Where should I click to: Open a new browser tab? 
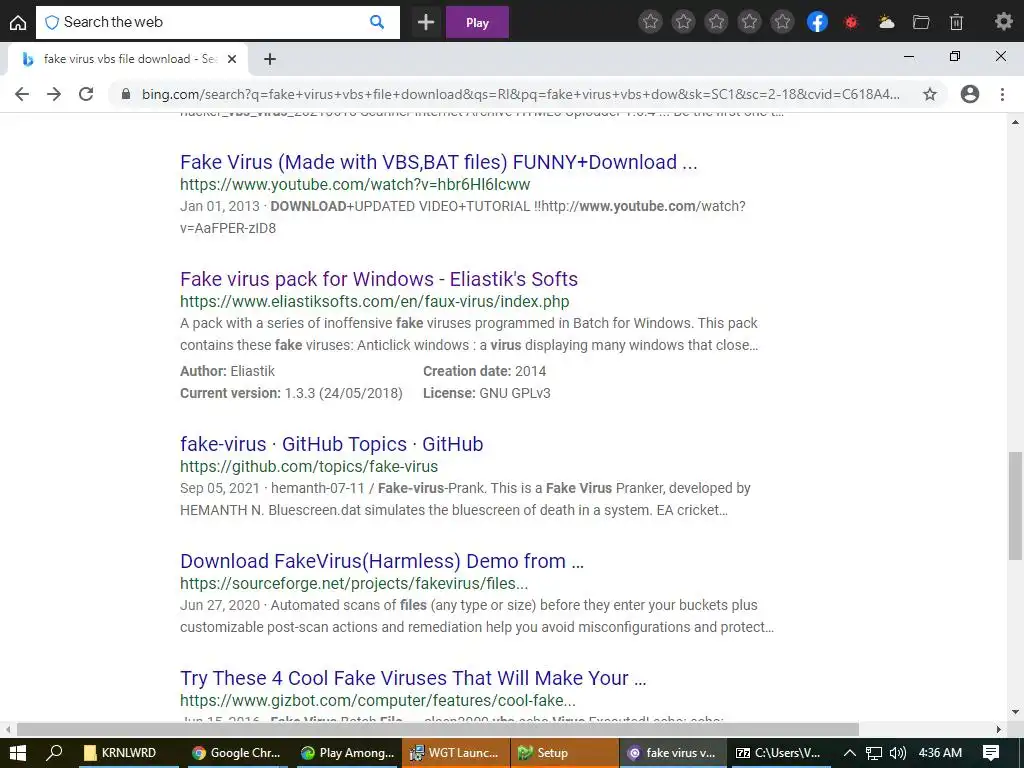tap(270, 59)
